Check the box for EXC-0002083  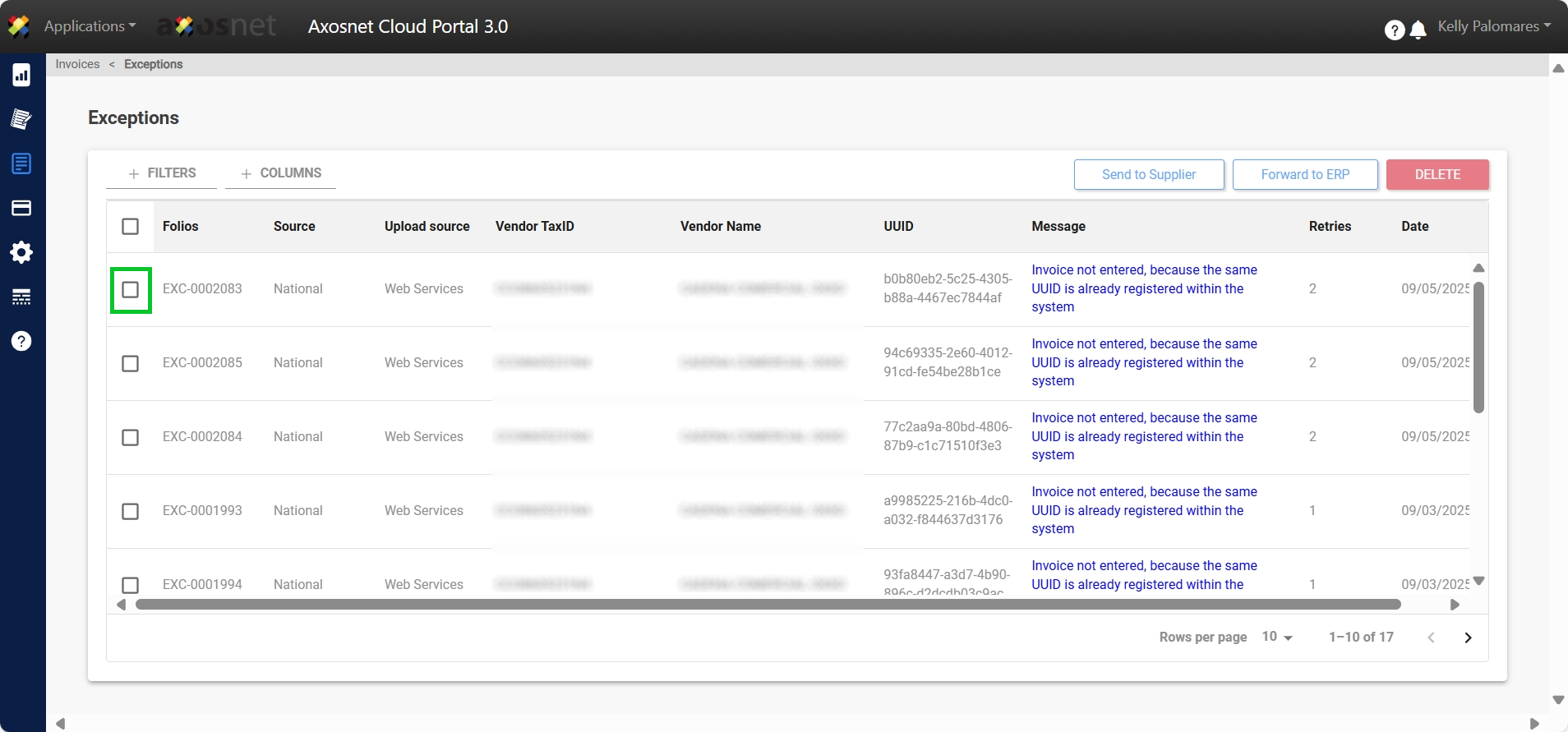131,290
